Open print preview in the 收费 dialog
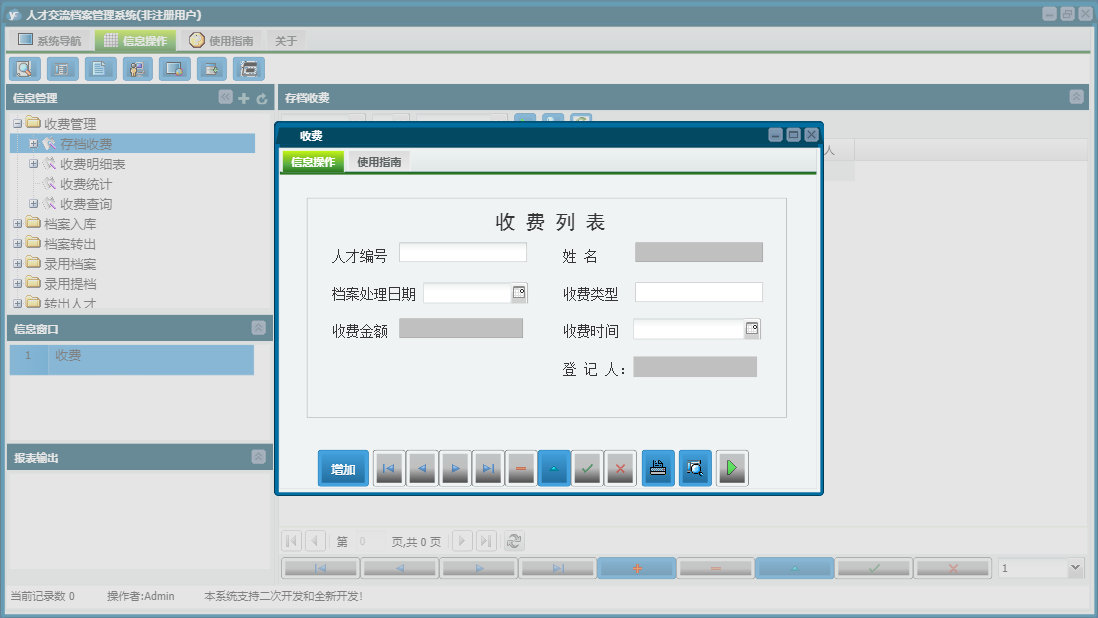This screenshot has height=618, width=1098. click(x=694, y=467)
